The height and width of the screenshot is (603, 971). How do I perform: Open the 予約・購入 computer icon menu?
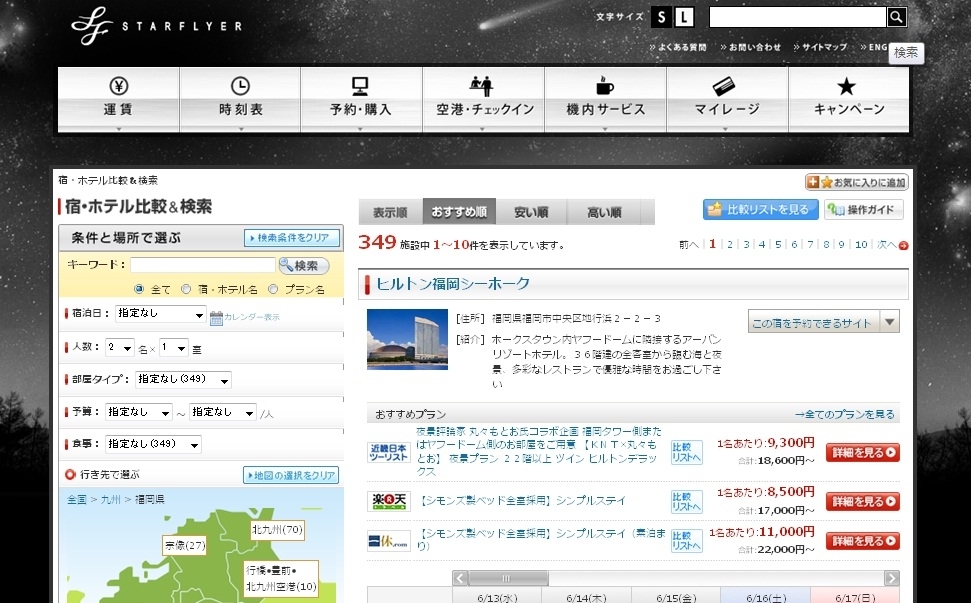[x=361, y=99]
